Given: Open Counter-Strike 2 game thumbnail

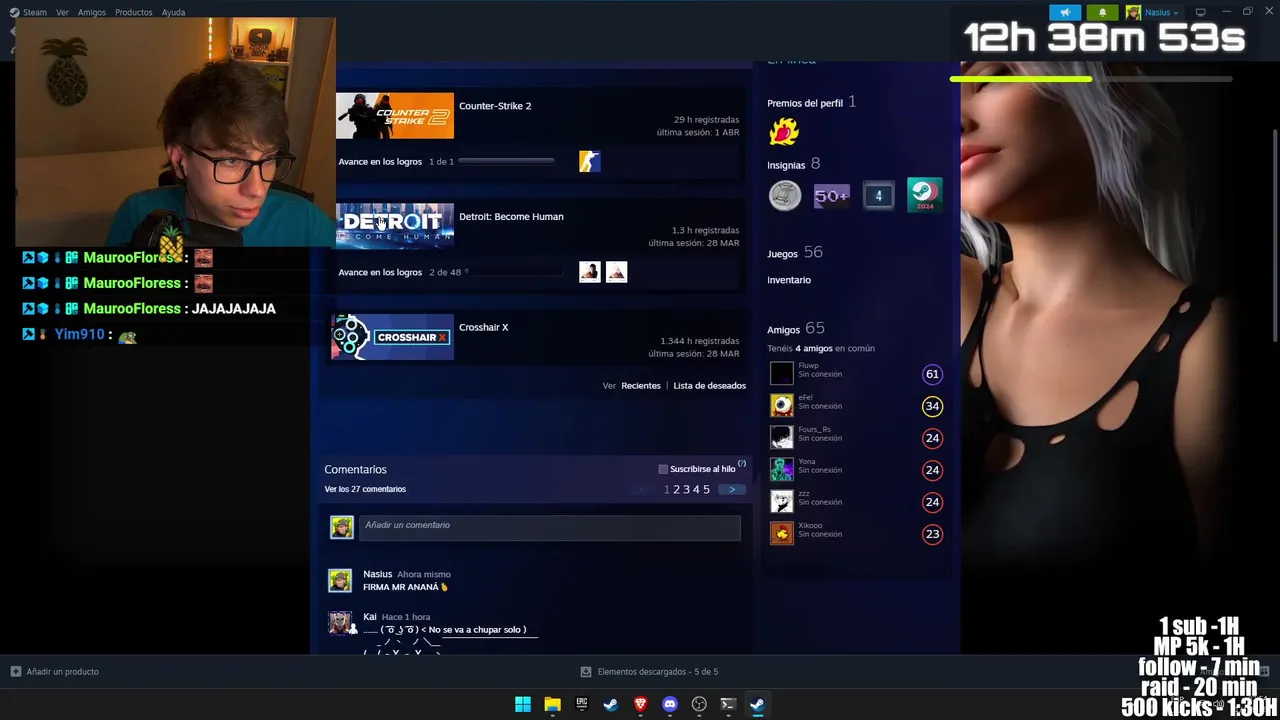Looking at the screenshot, I should click(394, 116).
